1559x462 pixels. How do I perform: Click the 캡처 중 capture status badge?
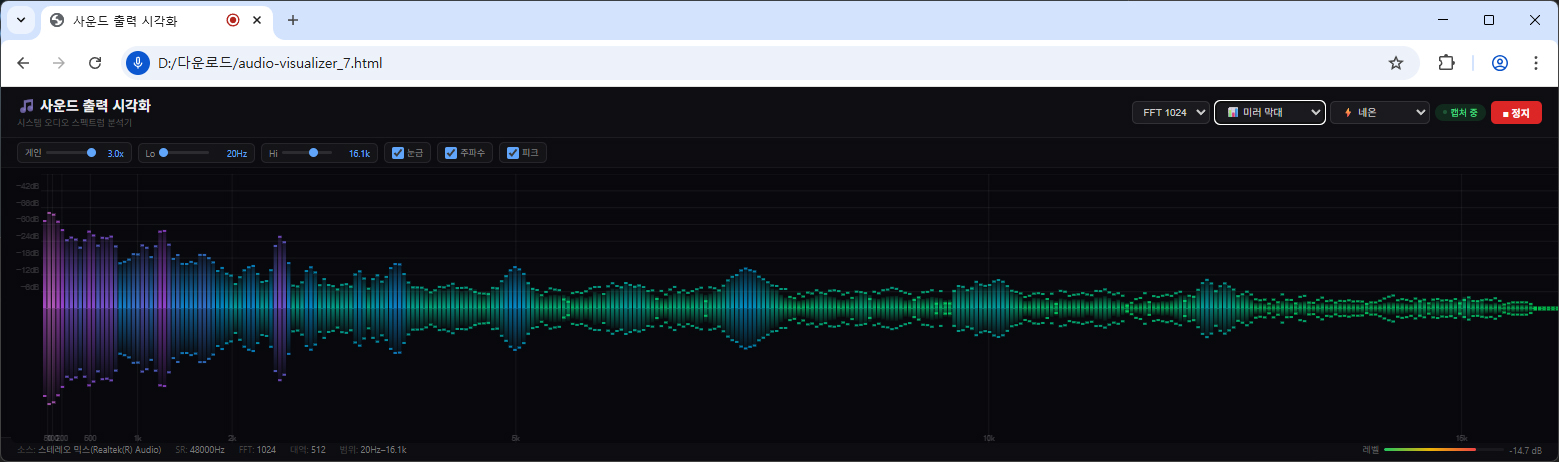pyautogui.click(x=1460, y=113)
